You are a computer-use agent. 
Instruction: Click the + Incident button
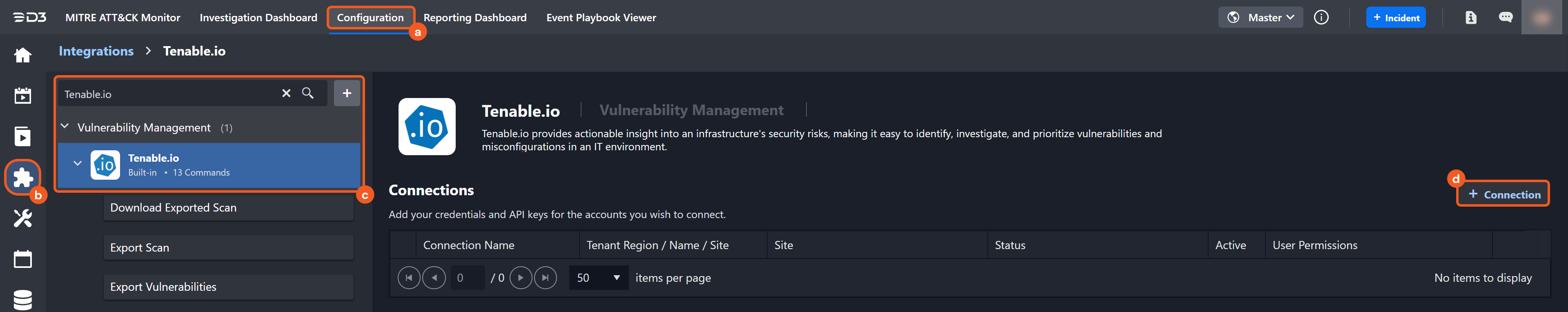click(x=1396, y=18)
